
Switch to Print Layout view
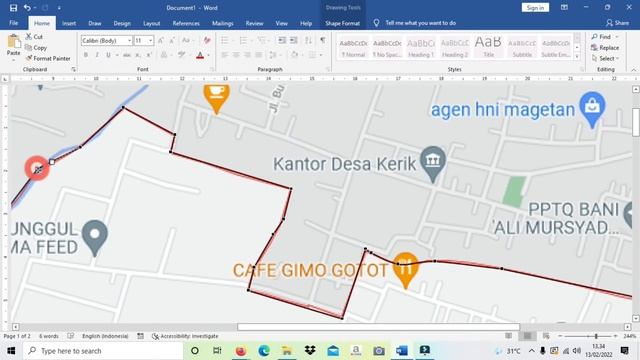527,336
